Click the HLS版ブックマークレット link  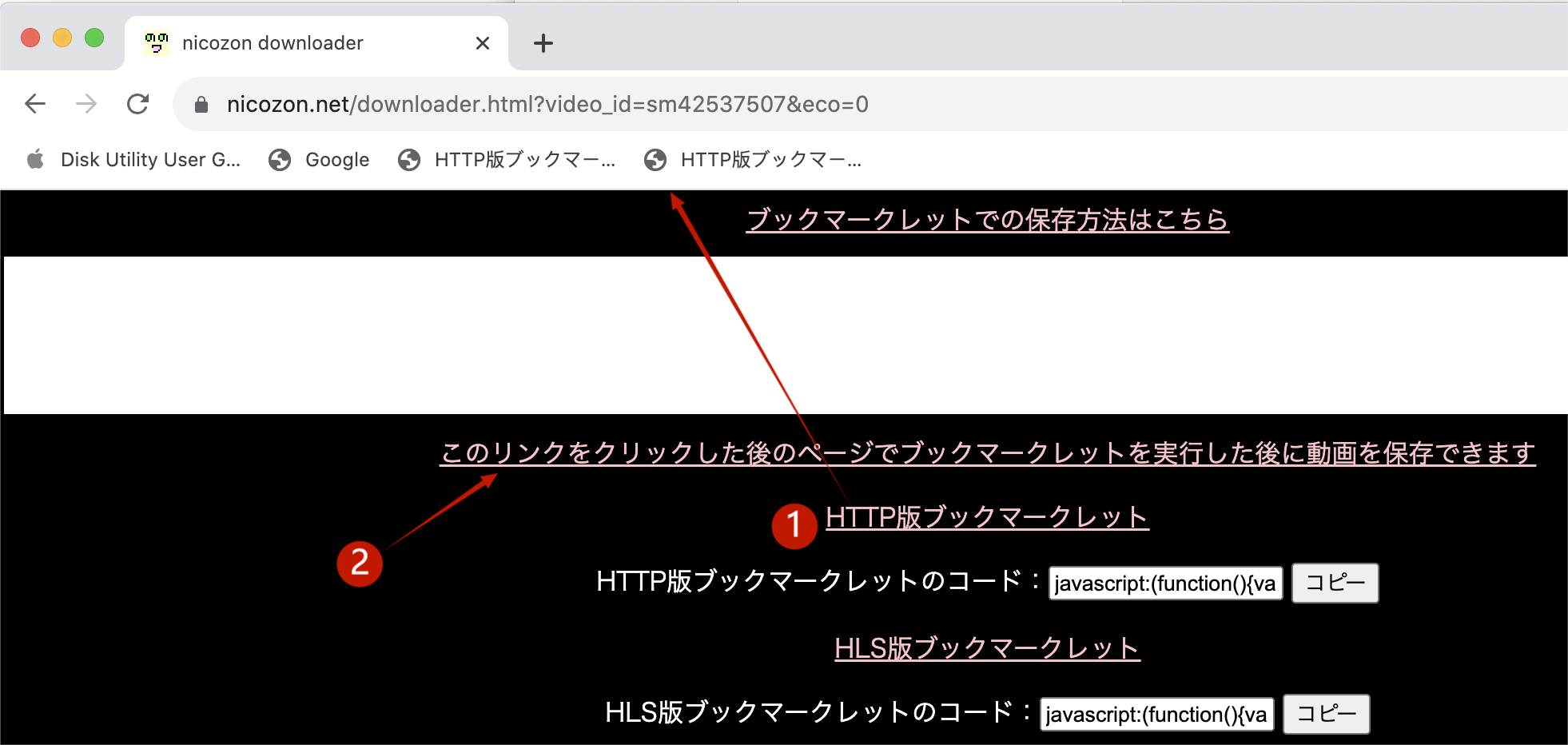(x=987, y=648)
